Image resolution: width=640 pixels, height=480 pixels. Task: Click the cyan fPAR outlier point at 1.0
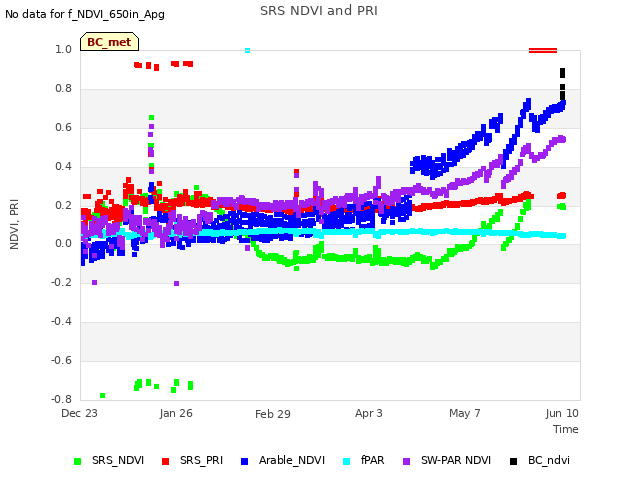pos(247,51)
